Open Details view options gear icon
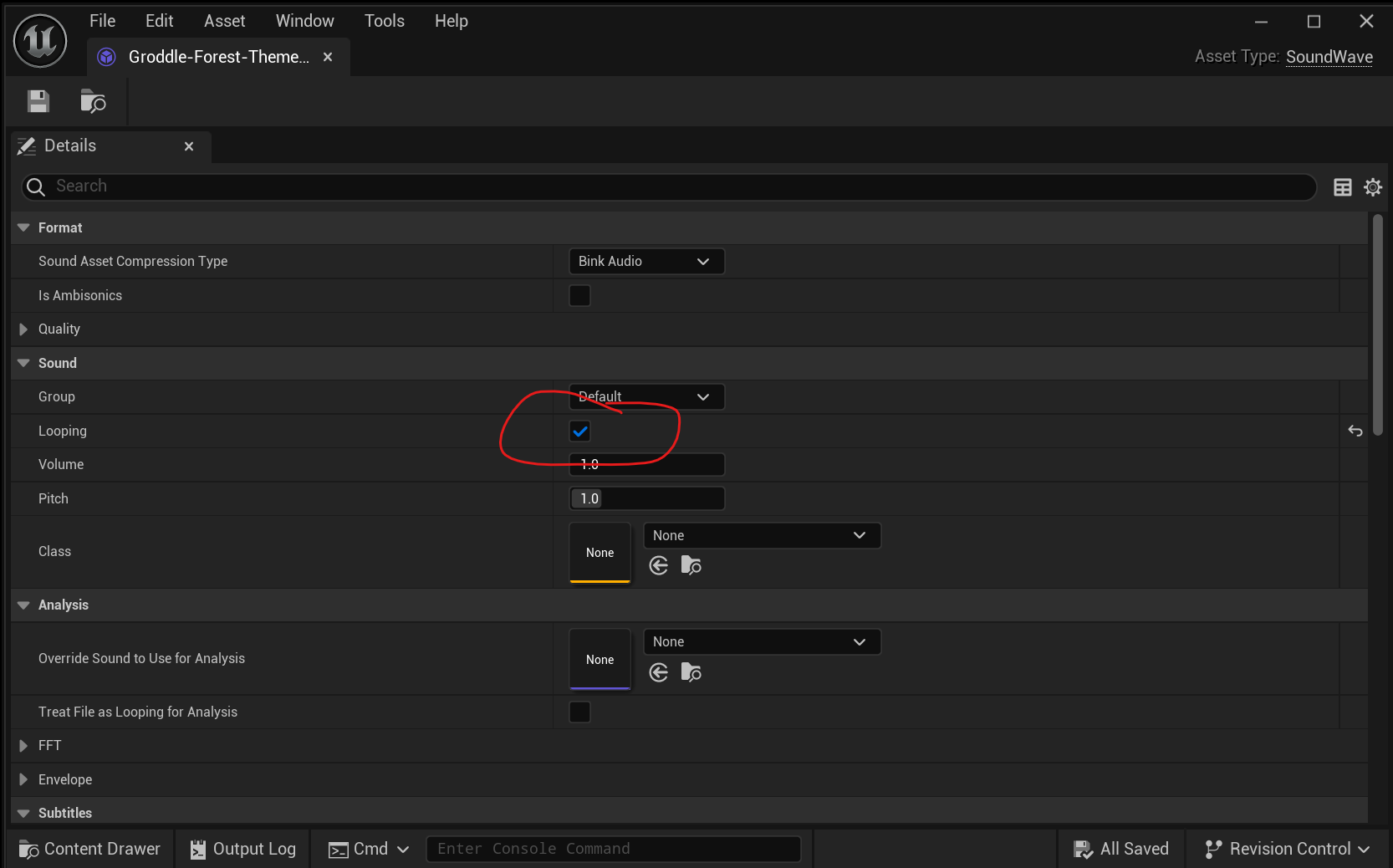This screenshot has width=1393, height=868. (1373, 187)
